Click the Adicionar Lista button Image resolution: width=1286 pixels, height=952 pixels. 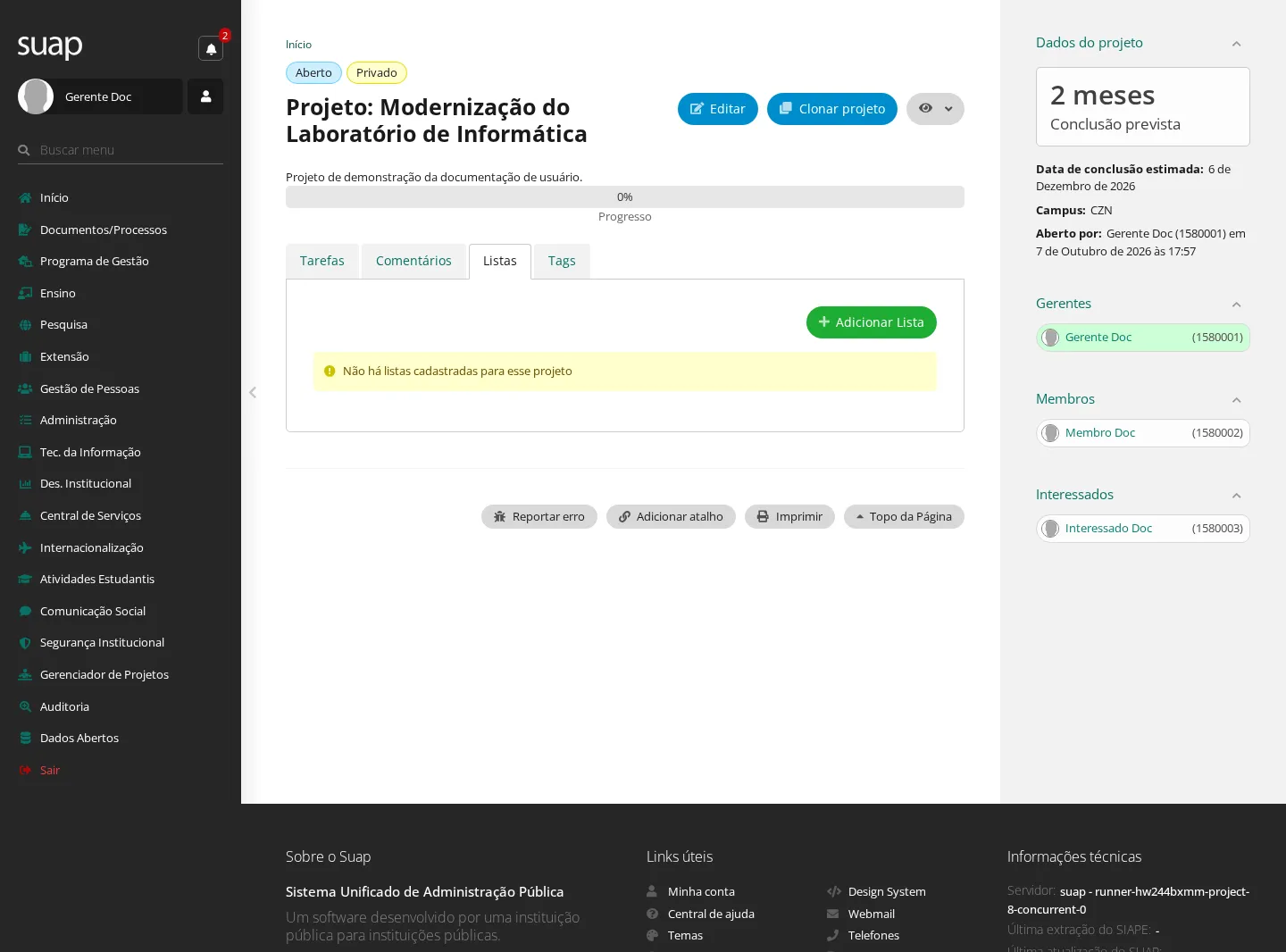(x=872, y=322)
